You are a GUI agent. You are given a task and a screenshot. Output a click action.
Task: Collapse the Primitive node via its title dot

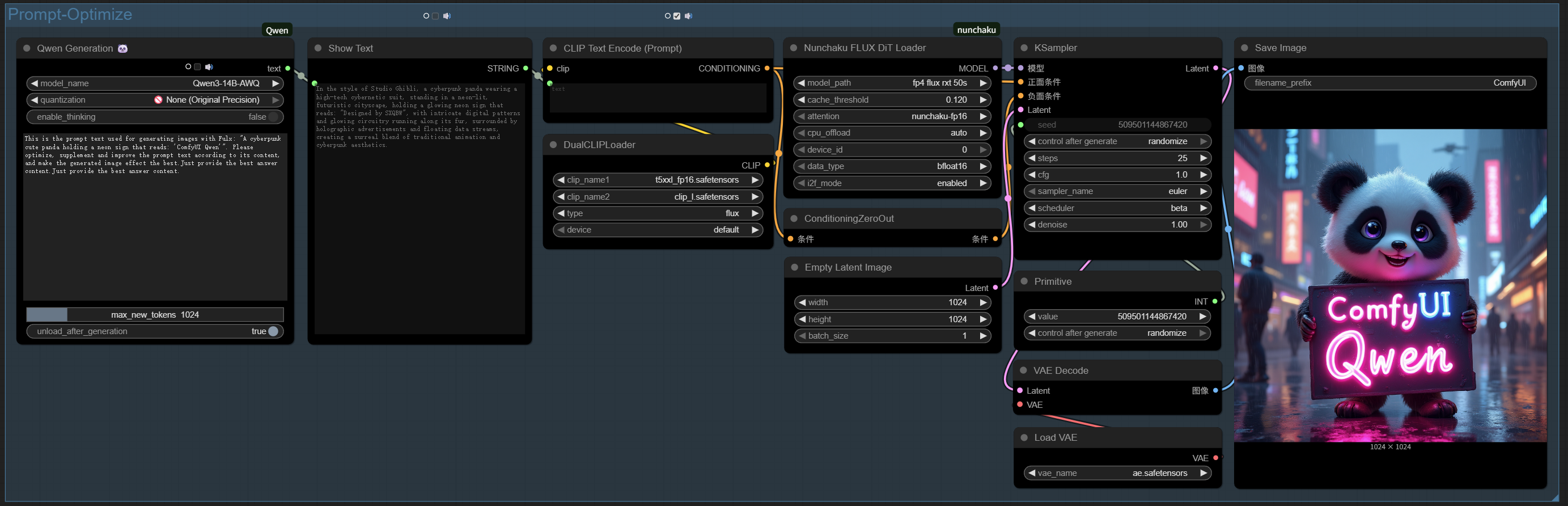pos(1024,281)
